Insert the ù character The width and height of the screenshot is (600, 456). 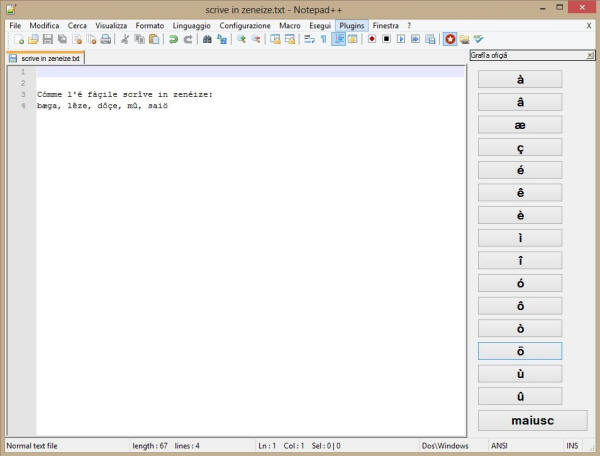[520, 374]
